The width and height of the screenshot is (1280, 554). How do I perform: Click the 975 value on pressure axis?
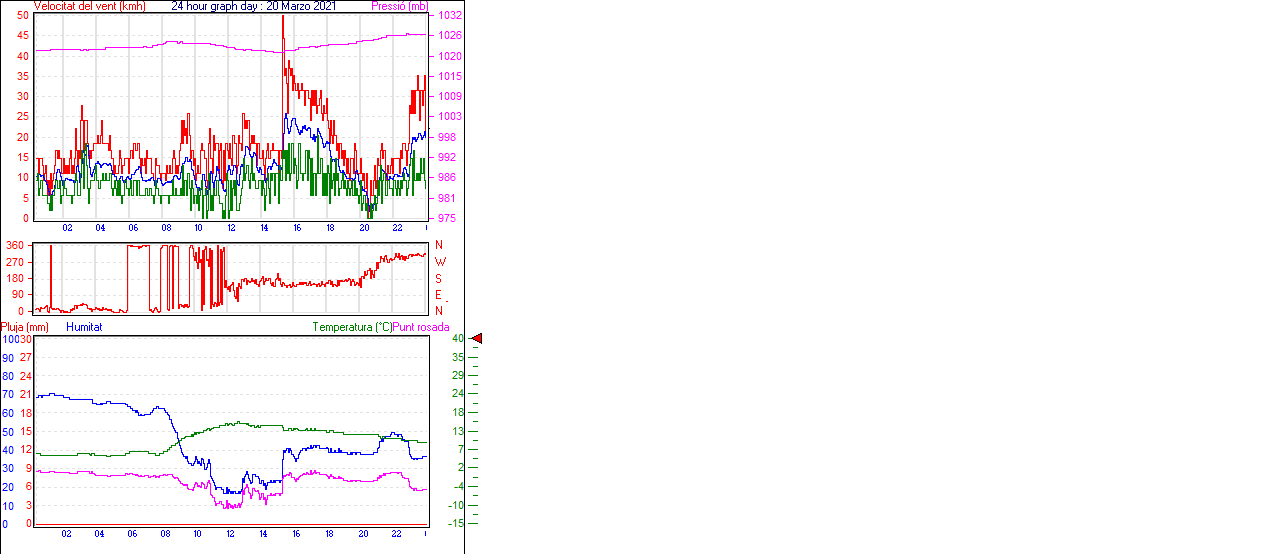click(x=447, y=218)
